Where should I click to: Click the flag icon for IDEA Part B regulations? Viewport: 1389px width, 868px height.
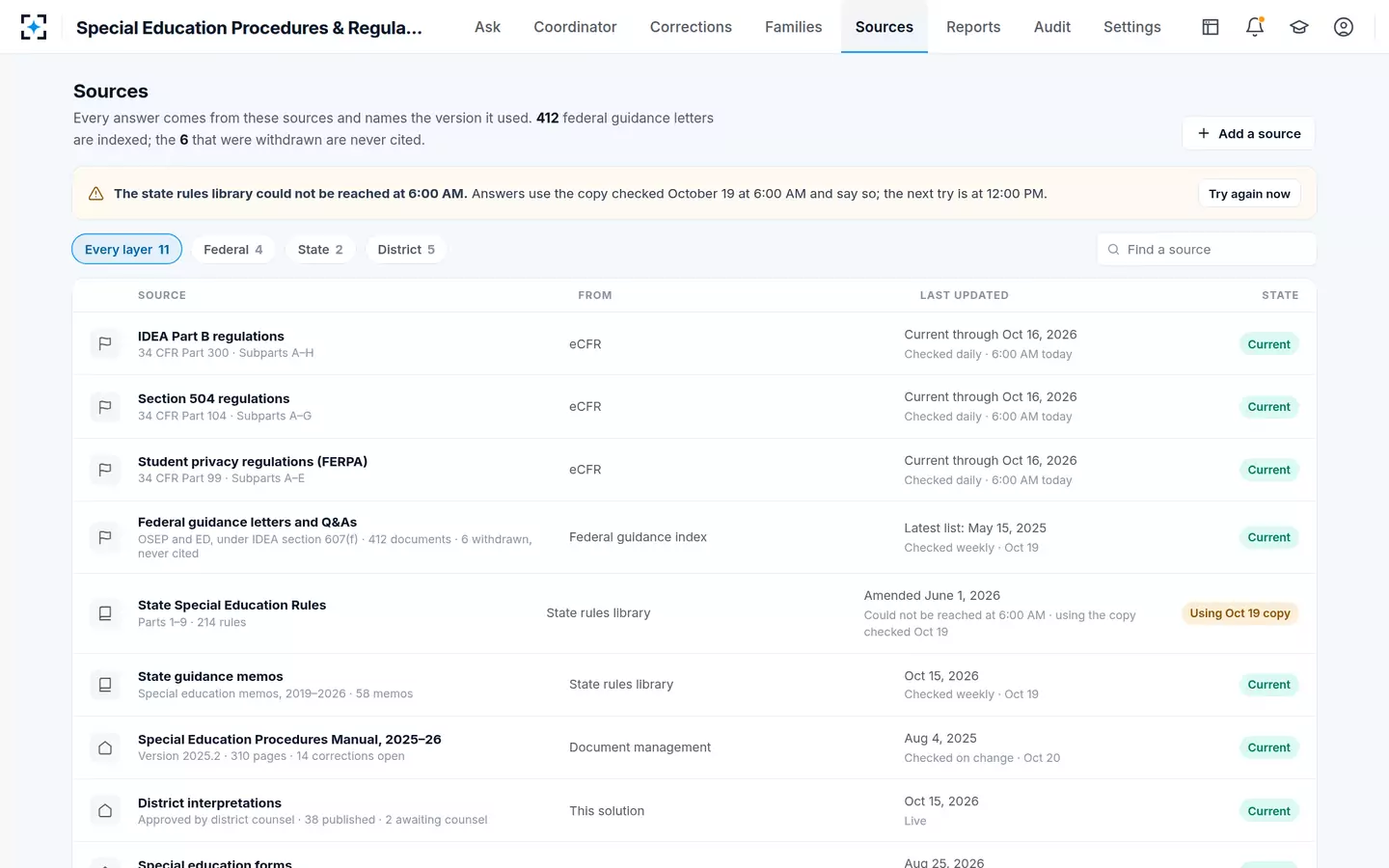(x=105, y=343)
